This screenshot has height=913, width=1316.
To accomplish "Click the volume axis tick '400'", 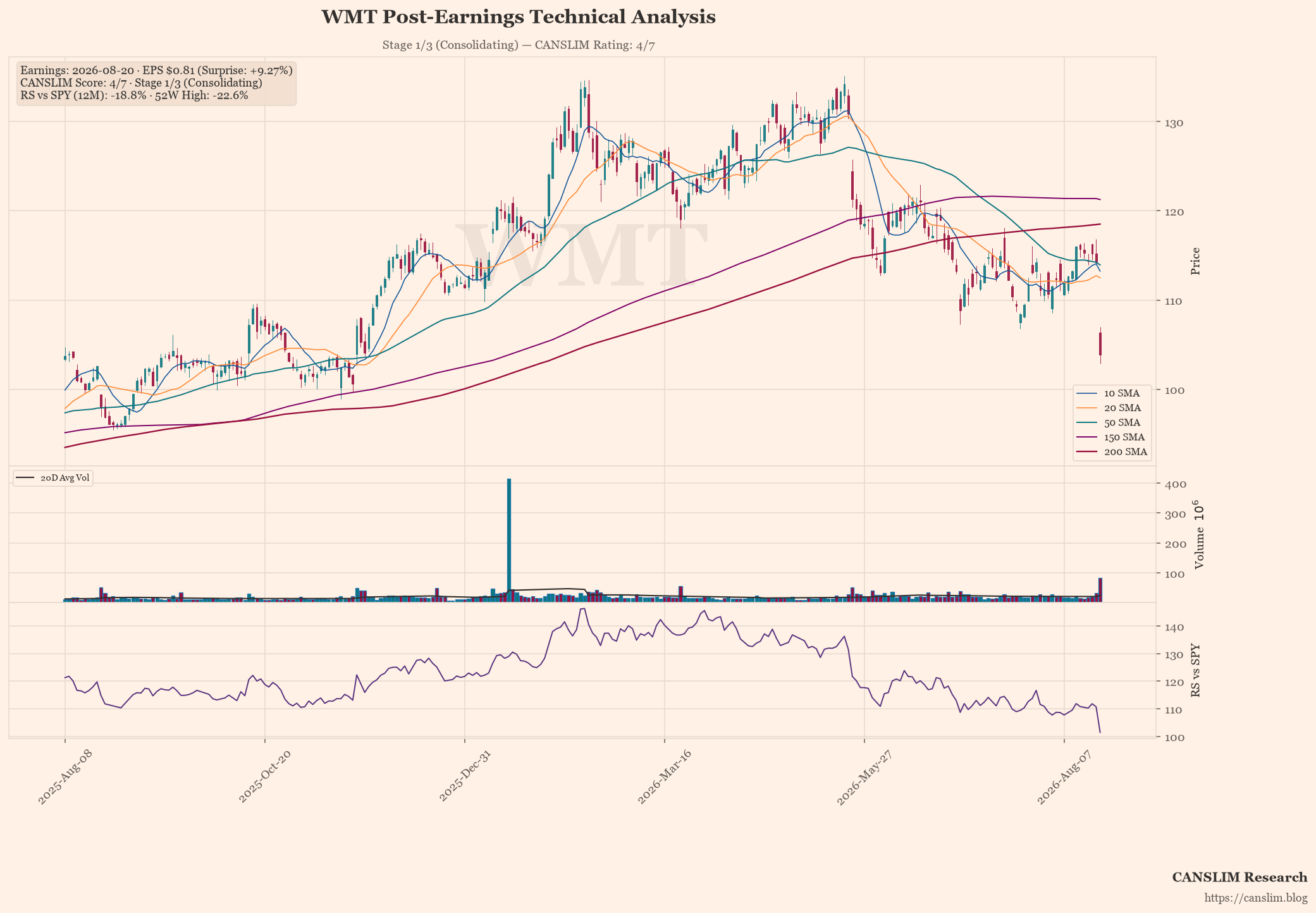I will click(x=1175, y=484).
